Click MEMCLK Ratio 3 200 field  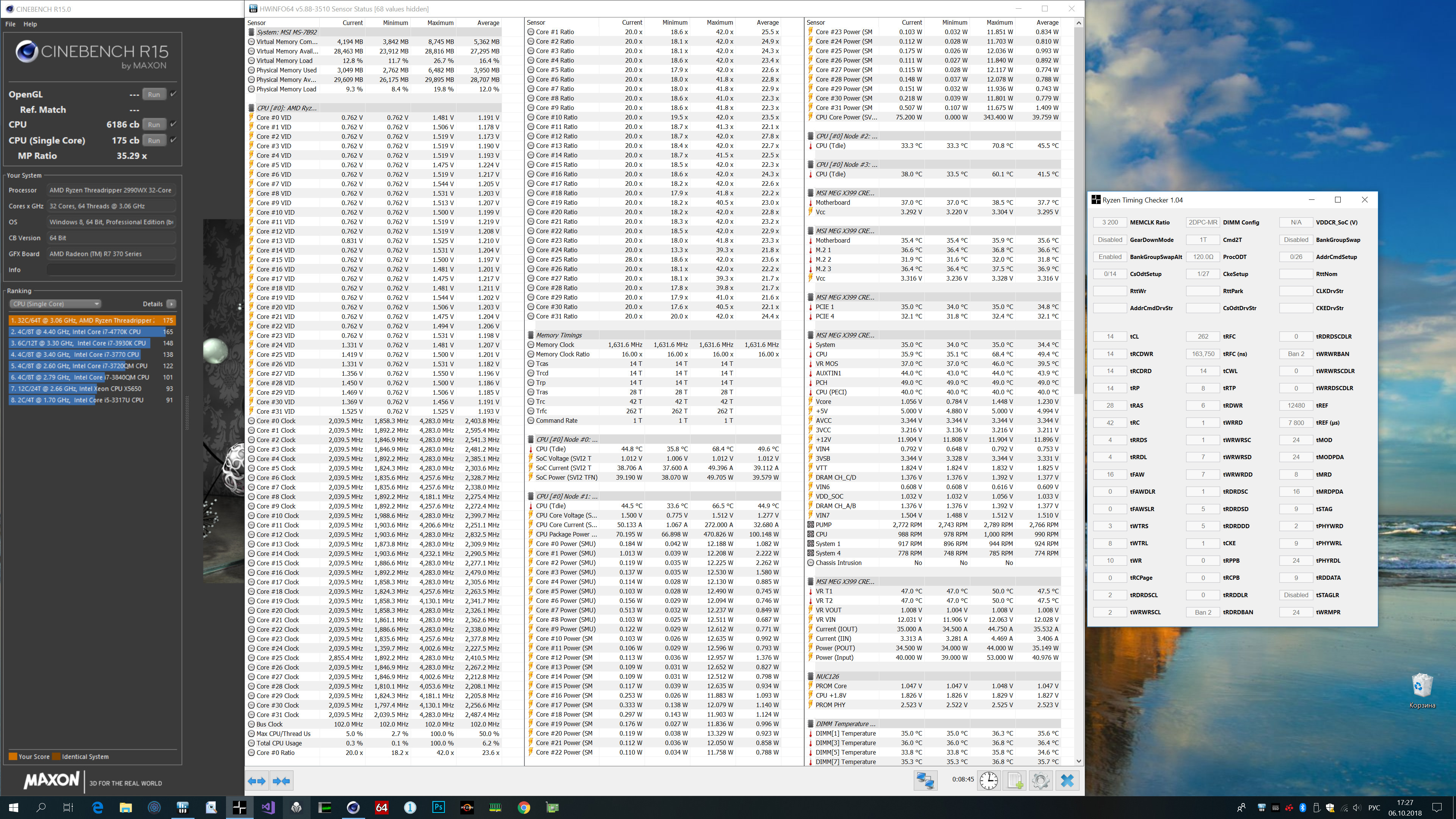tap(1109, 222)
